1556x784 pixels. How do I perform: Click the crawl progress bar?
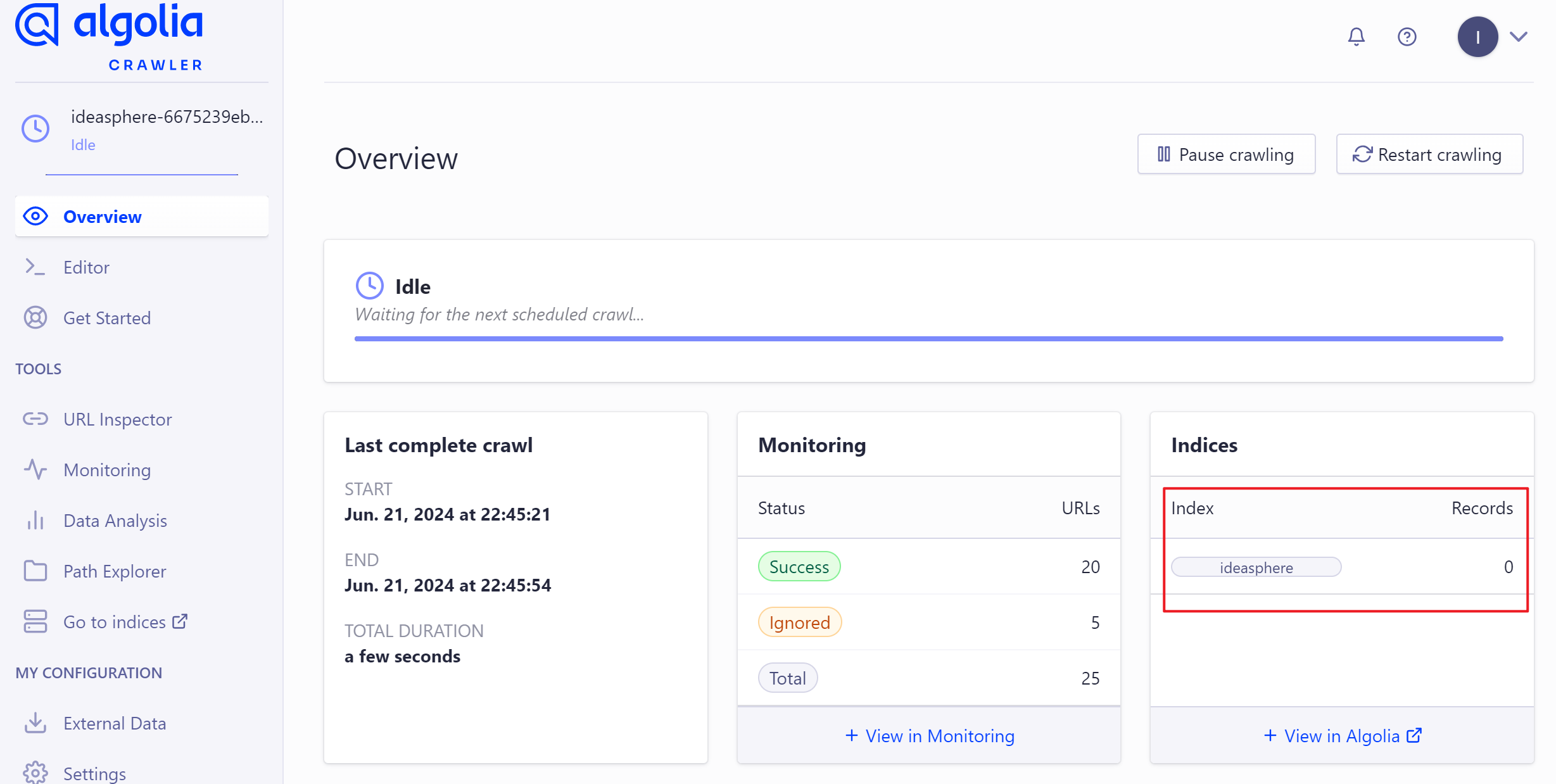pos(928,339)
